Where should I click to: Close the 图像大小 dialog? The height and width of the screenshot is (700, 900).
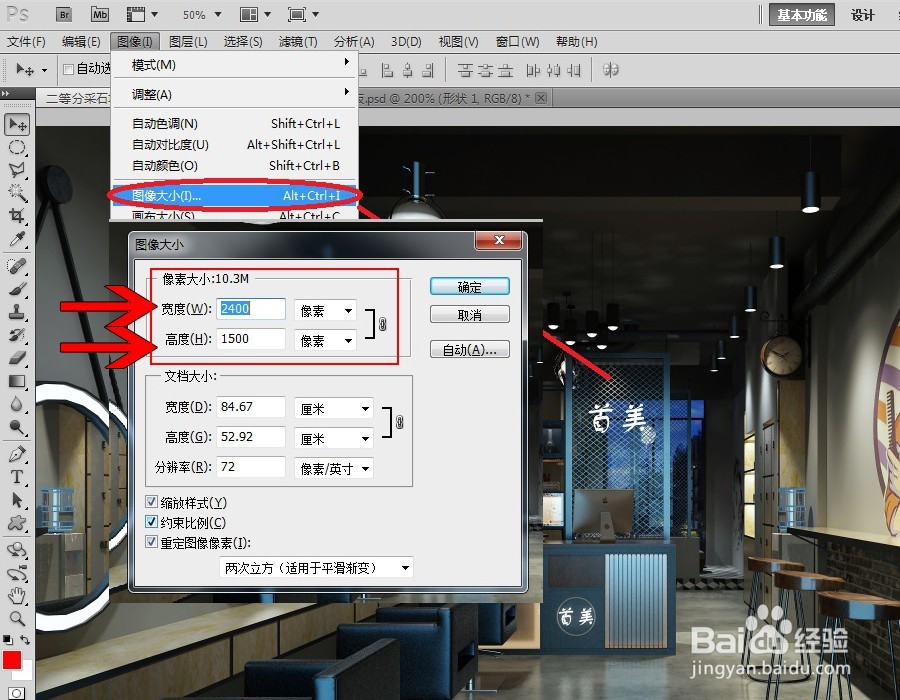tap(499, 240)
